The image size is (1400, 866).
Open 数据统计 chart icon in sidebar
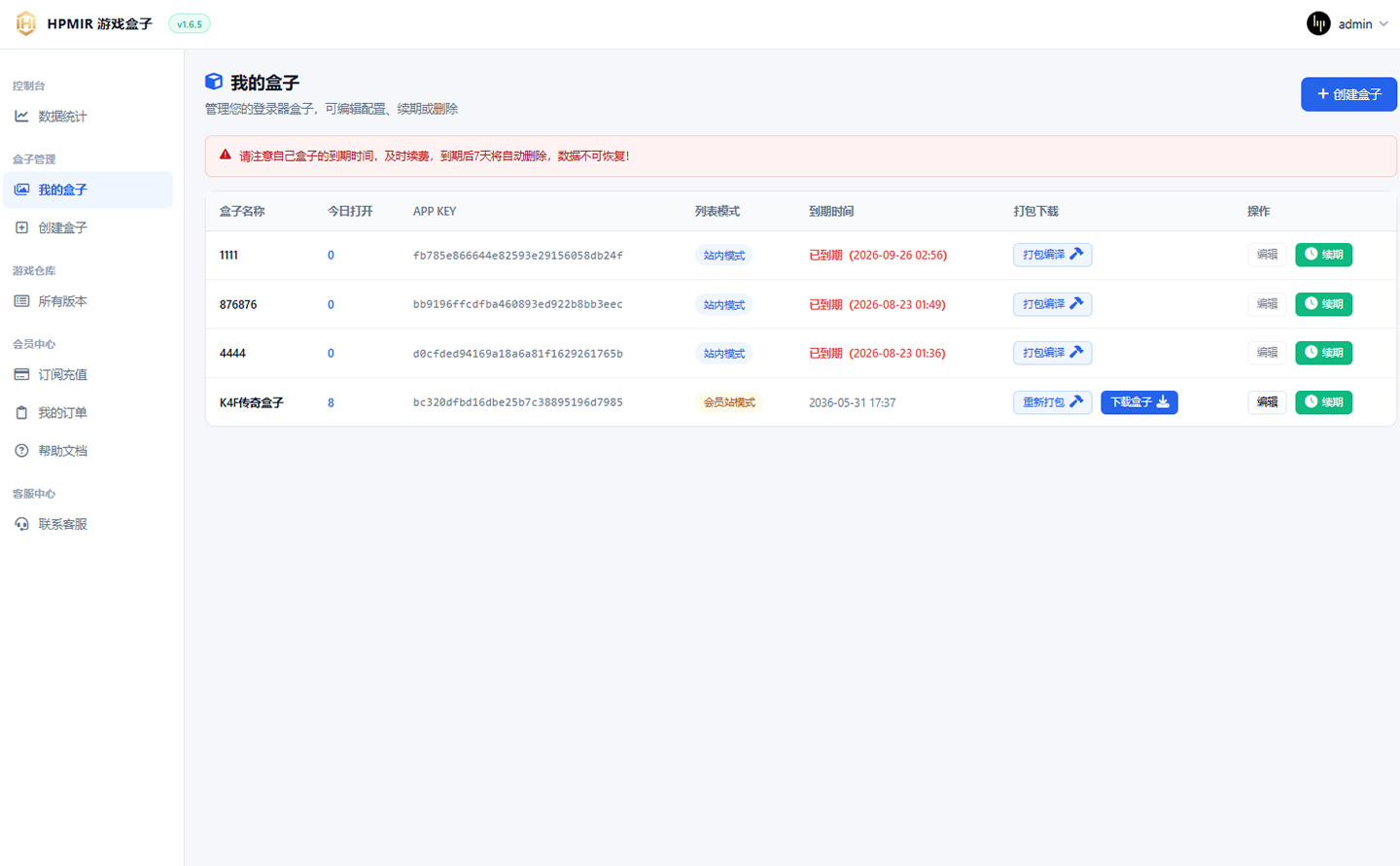pyautogui.click(x=21, y=116)
